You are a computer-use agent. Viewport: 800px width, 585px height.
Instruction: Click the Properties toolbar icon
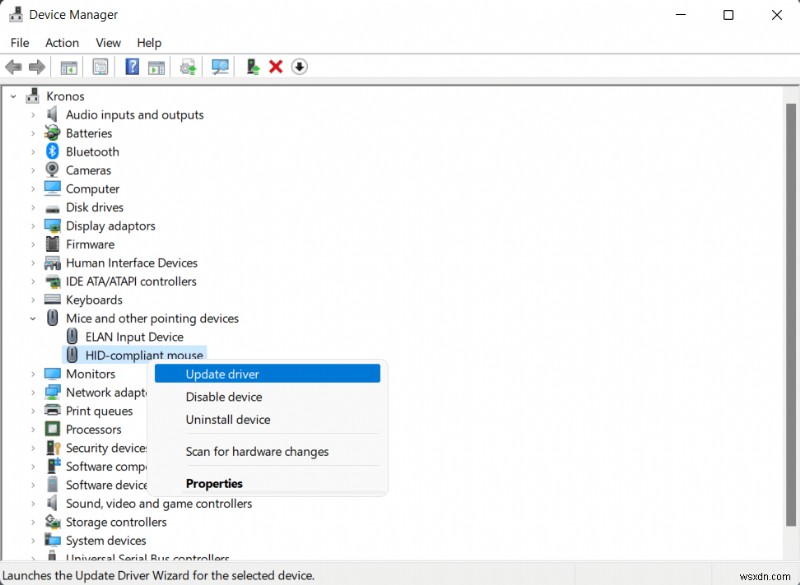(100, 66)
